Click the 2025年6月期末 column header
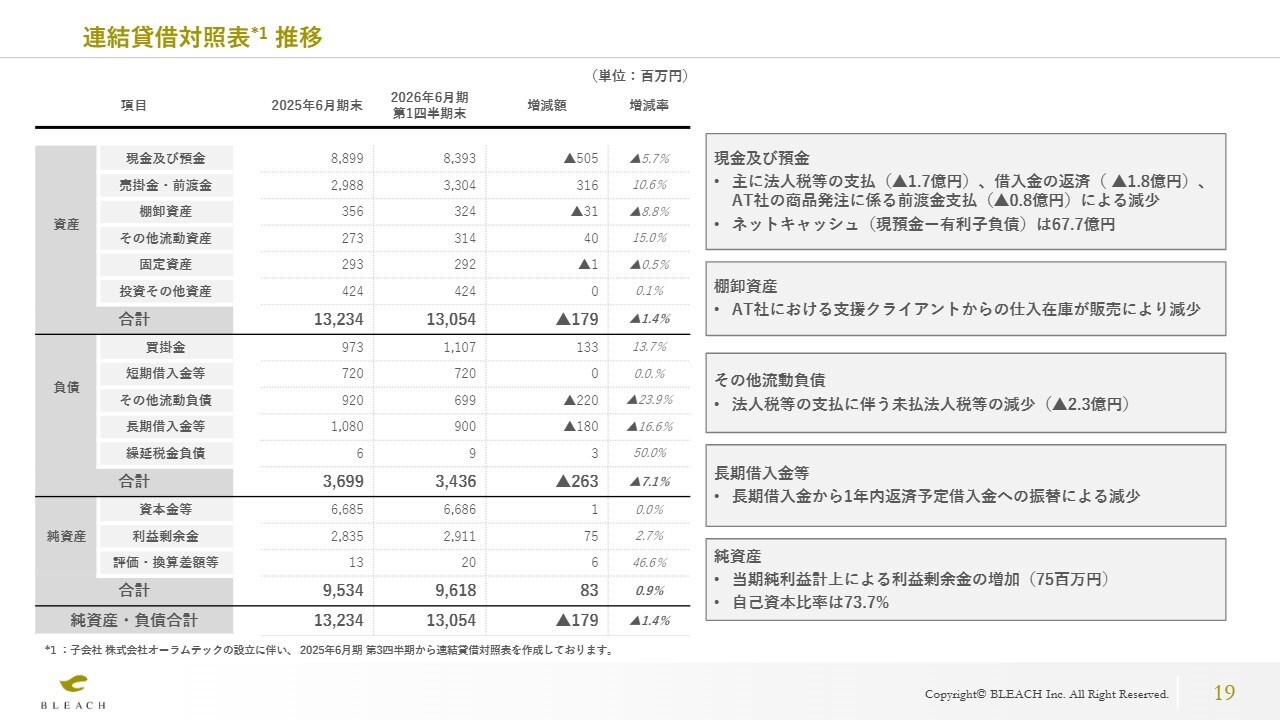This screenshot has height=720, width=1280. click(x=317, y=105)
